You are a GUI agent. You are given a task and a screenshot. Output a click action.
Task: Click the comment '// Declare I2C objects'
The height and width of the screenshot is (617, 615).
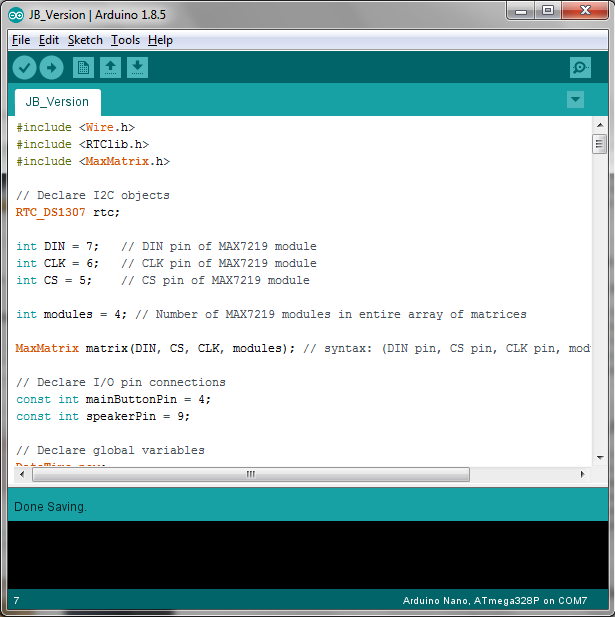point(93,195)
